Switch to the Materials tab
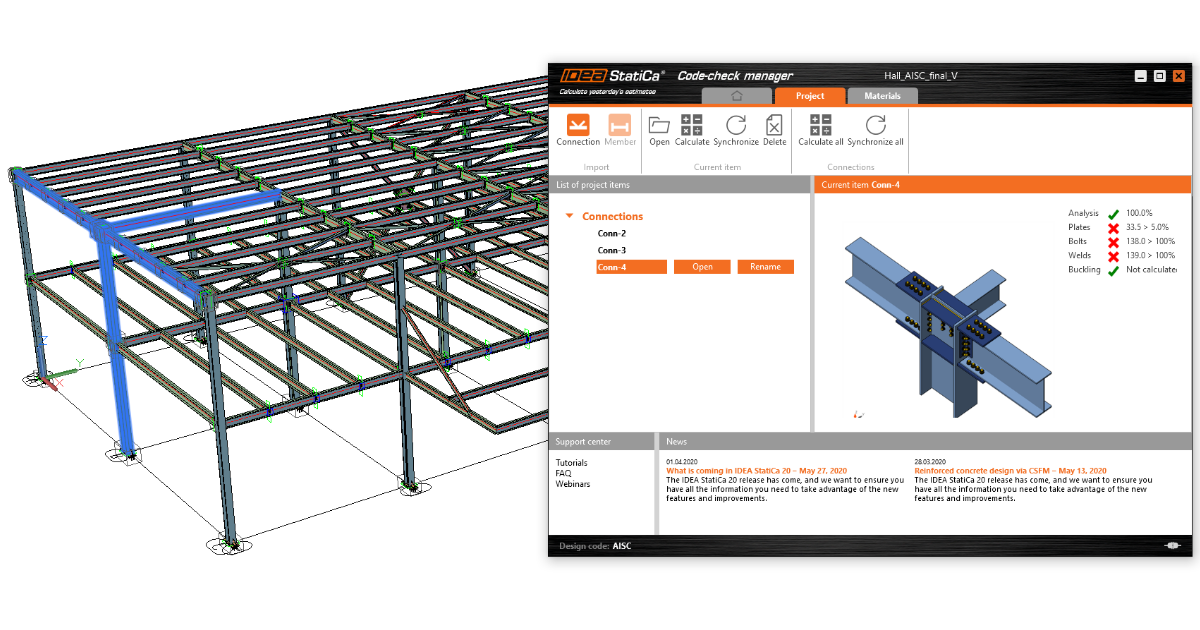 pyautogui.click(x=883, y=96)
